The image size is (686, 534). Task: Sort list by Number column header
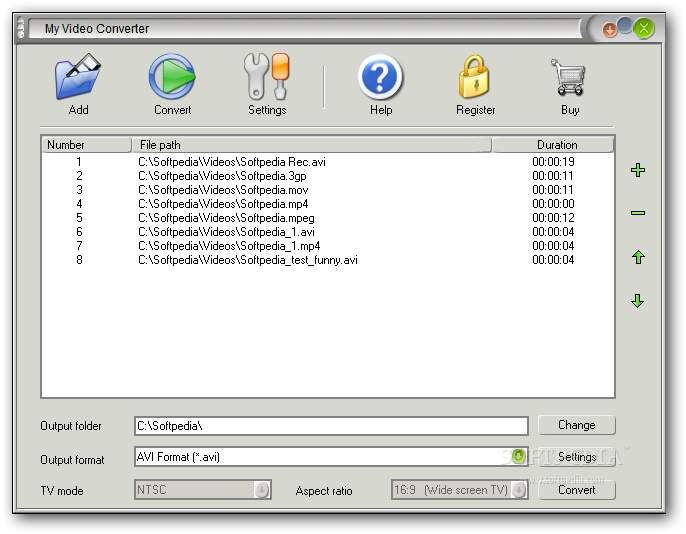(87, 145)
